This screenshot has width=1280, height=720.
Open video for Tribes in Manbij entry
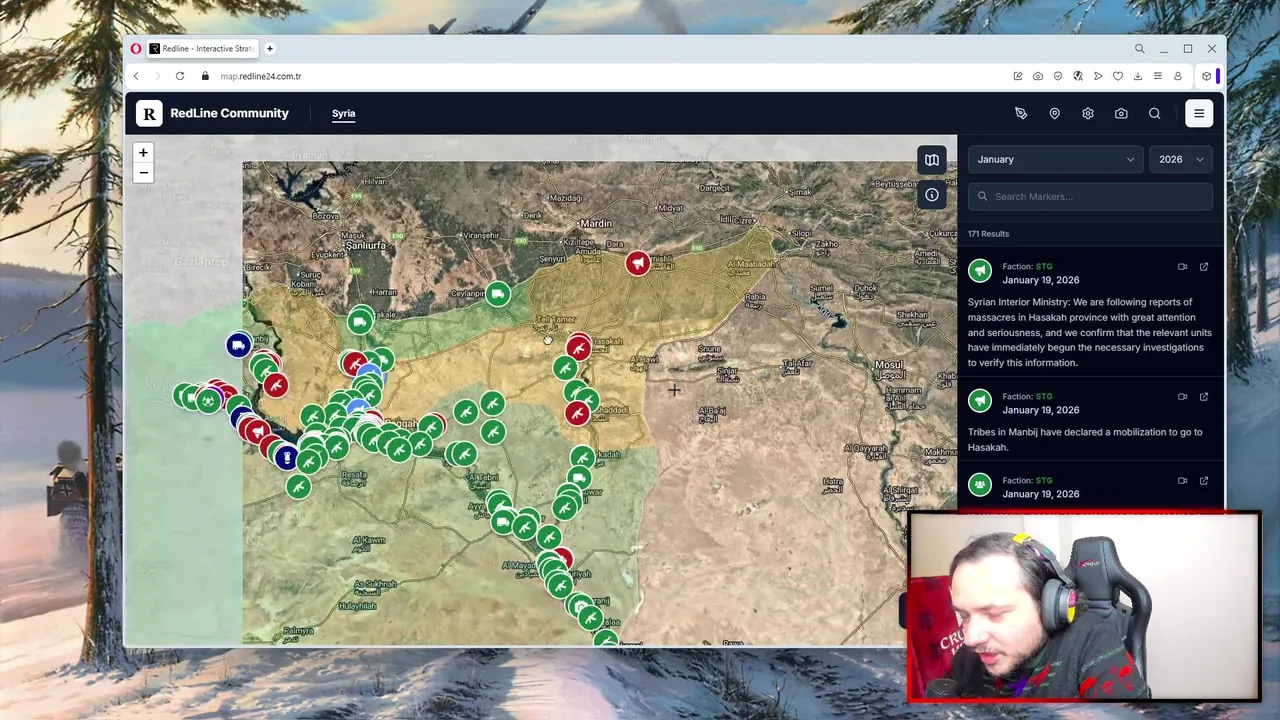(1182, 397)
